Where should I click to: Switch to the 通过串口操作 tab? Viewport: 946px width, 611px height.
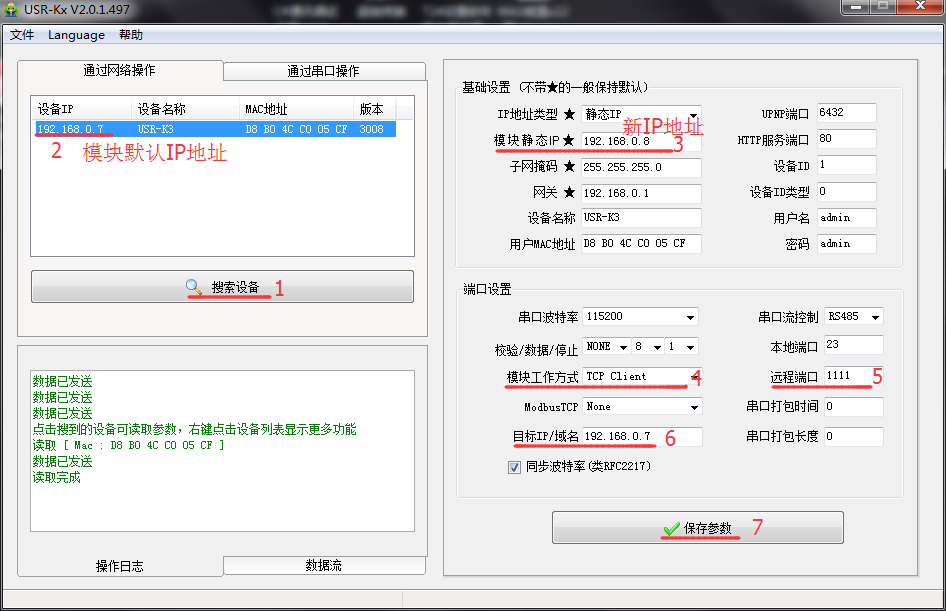coord(323,71)
